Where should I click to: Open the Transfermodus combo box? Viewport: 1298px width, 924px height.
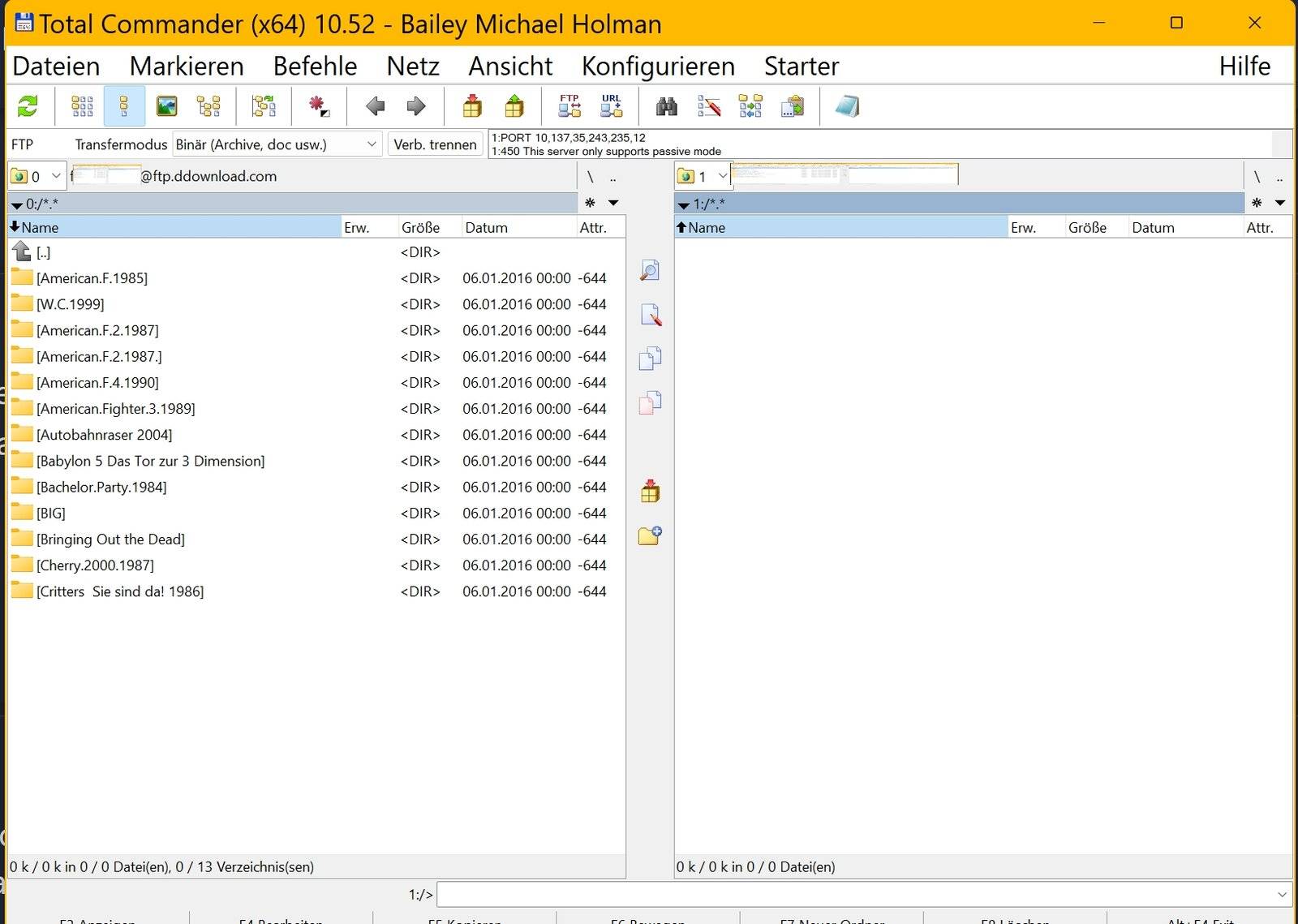[x=277, y=144]
